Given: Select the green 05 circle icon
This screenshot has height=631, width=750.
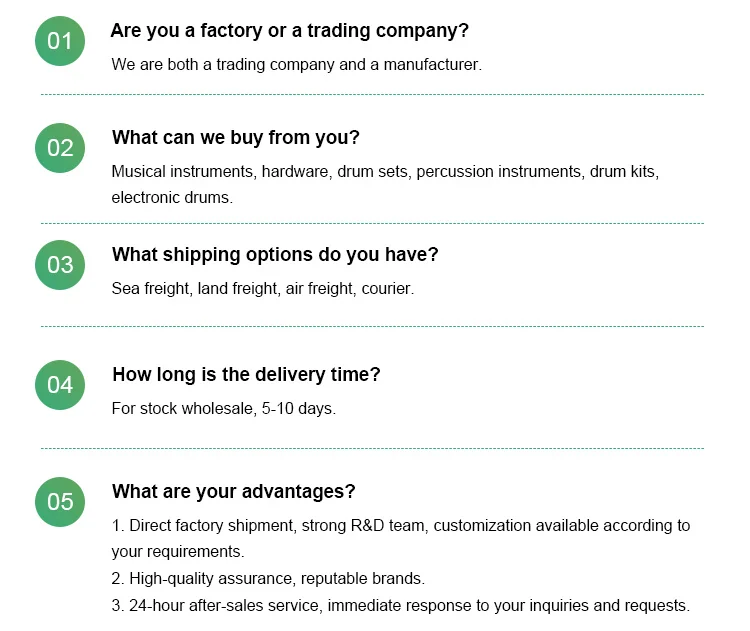Looking at the screenshot, I should tap(60, 502).
